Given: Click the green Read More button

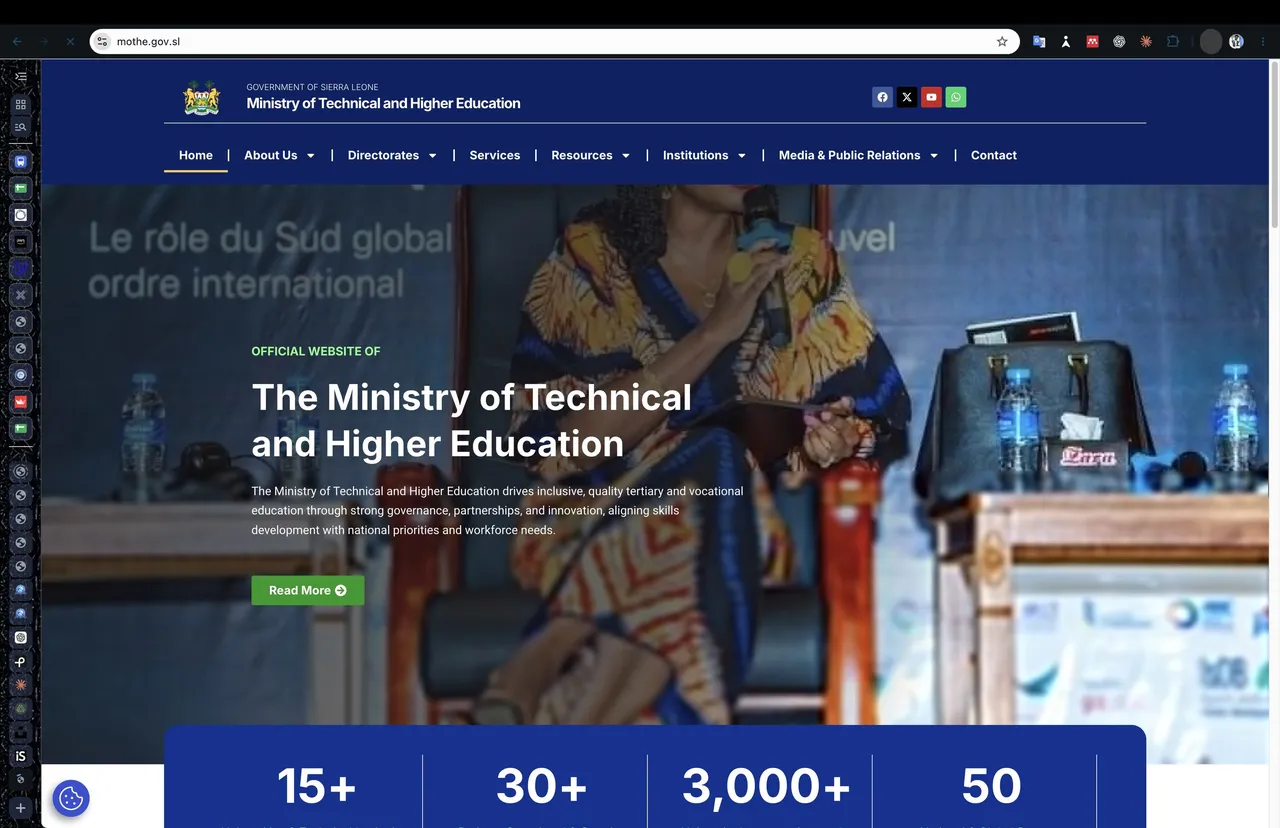Looking at the screenshot, I should tap(308, 590).
